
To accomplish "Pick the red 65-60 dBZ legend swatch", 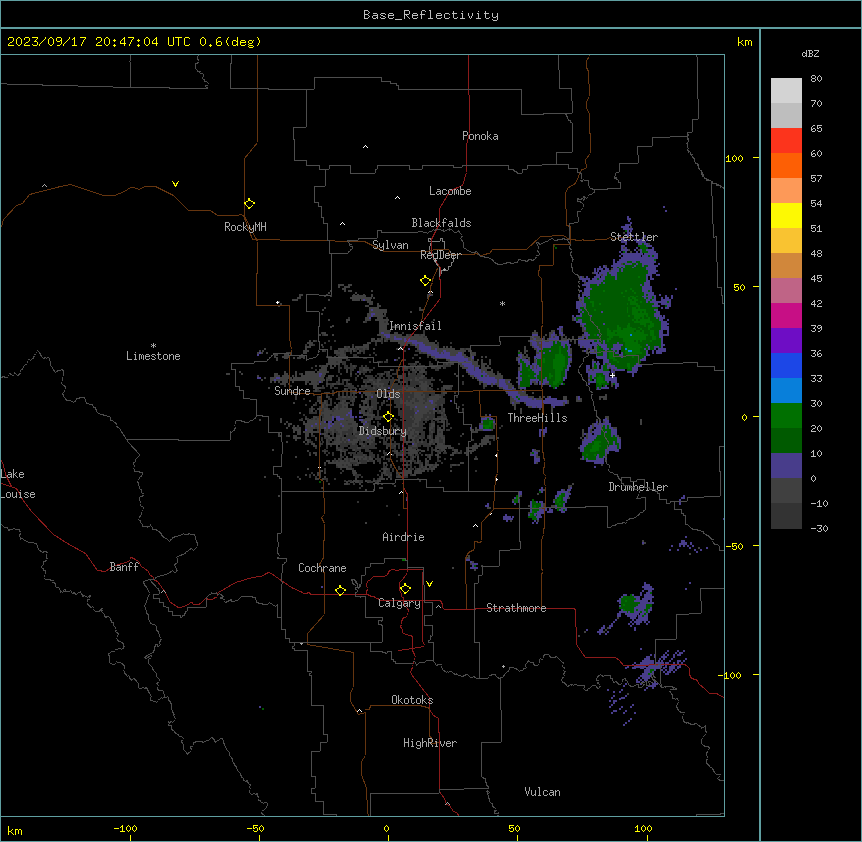I will pos(786,140).
